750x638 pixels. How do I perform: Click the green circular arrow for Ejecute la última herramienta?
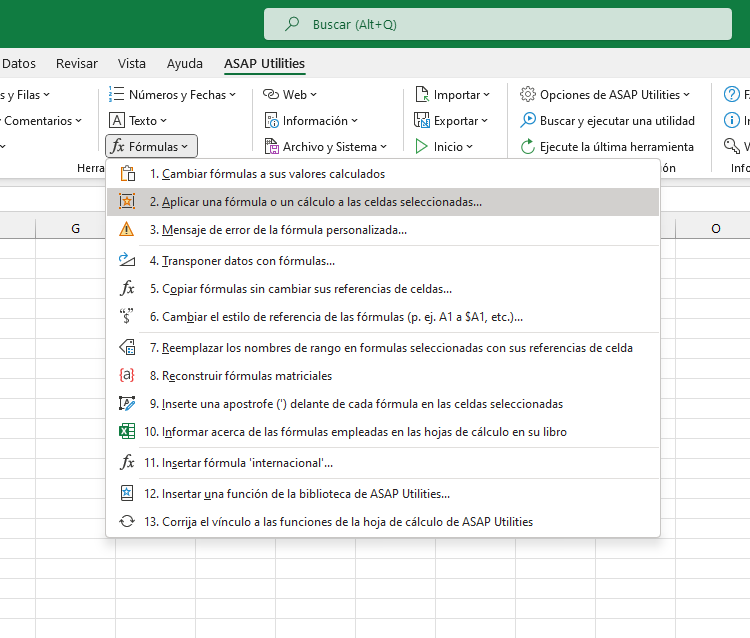(528, 146)
